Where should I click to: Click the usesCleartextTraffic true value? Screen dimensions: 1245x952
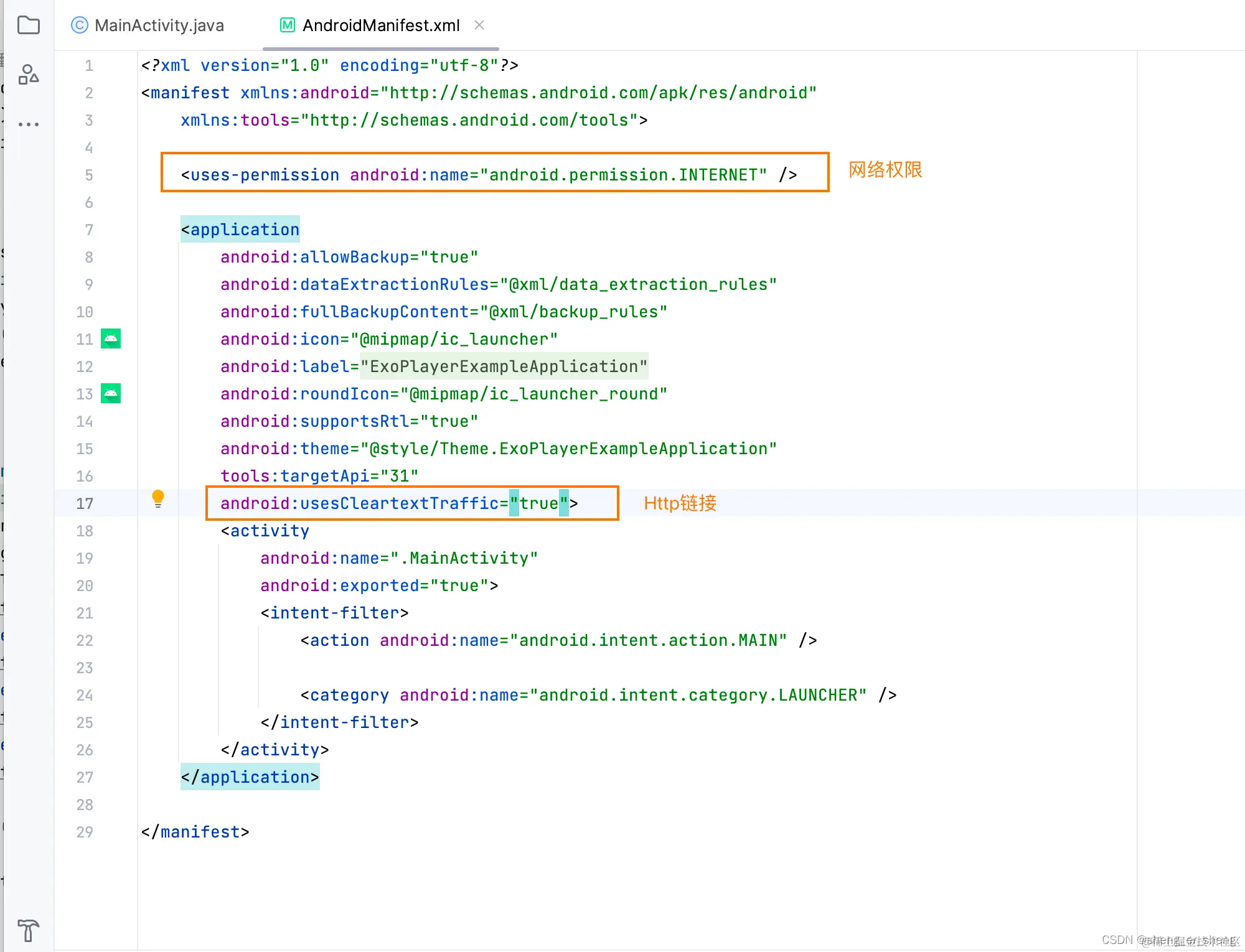539,503
